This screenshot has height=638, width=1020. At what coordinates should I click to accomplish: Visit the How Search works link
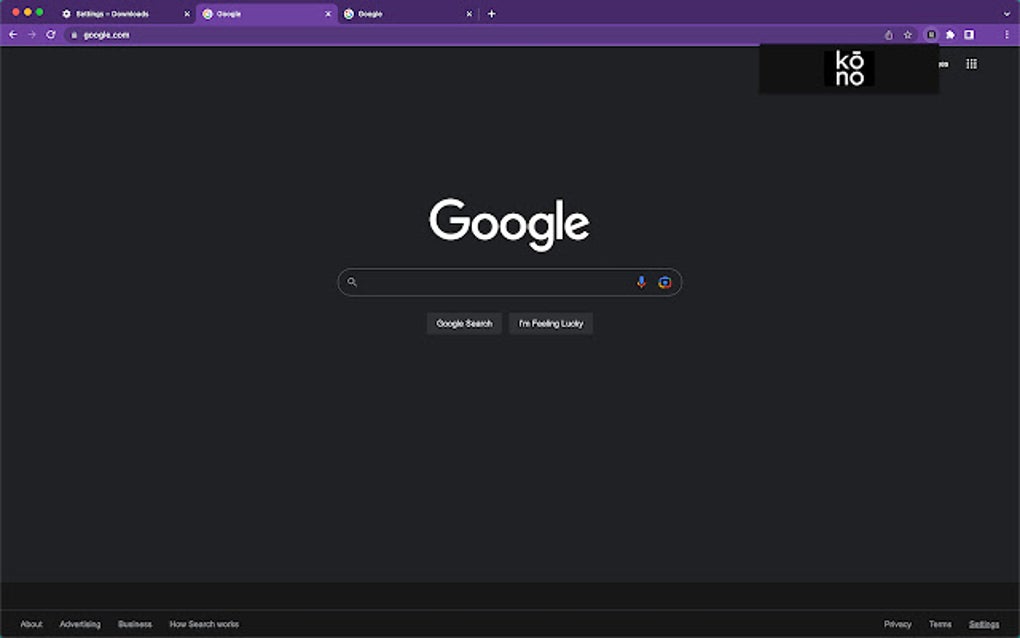[x=204, y=623]
